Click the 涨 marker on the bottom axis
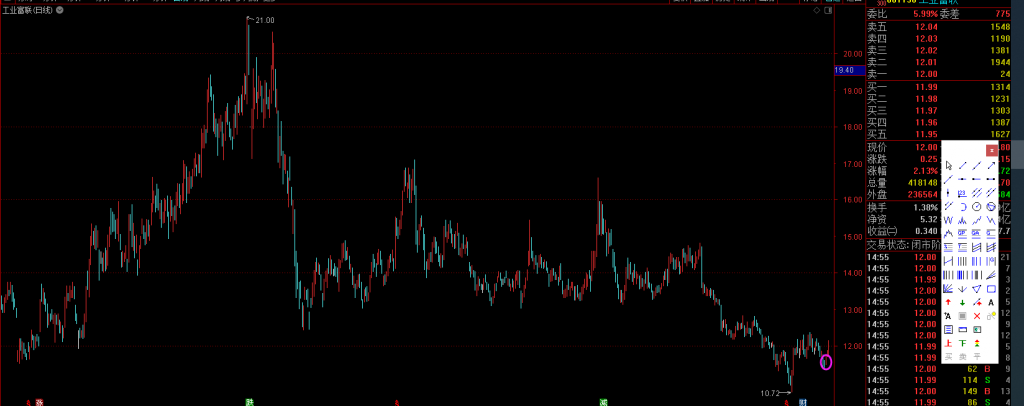 [40, 402]
